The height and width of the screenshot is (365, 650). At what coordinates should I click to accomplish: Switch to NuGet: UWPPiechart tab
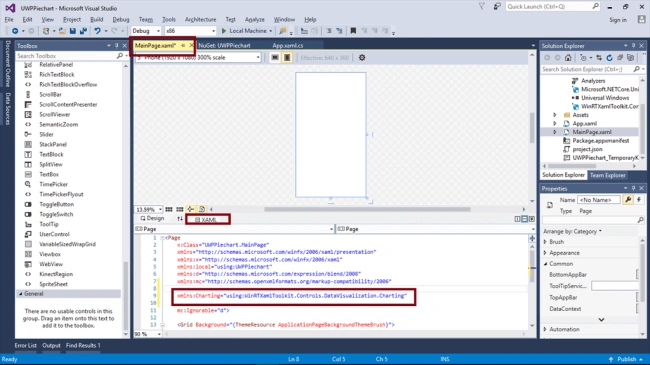[224, 46]
